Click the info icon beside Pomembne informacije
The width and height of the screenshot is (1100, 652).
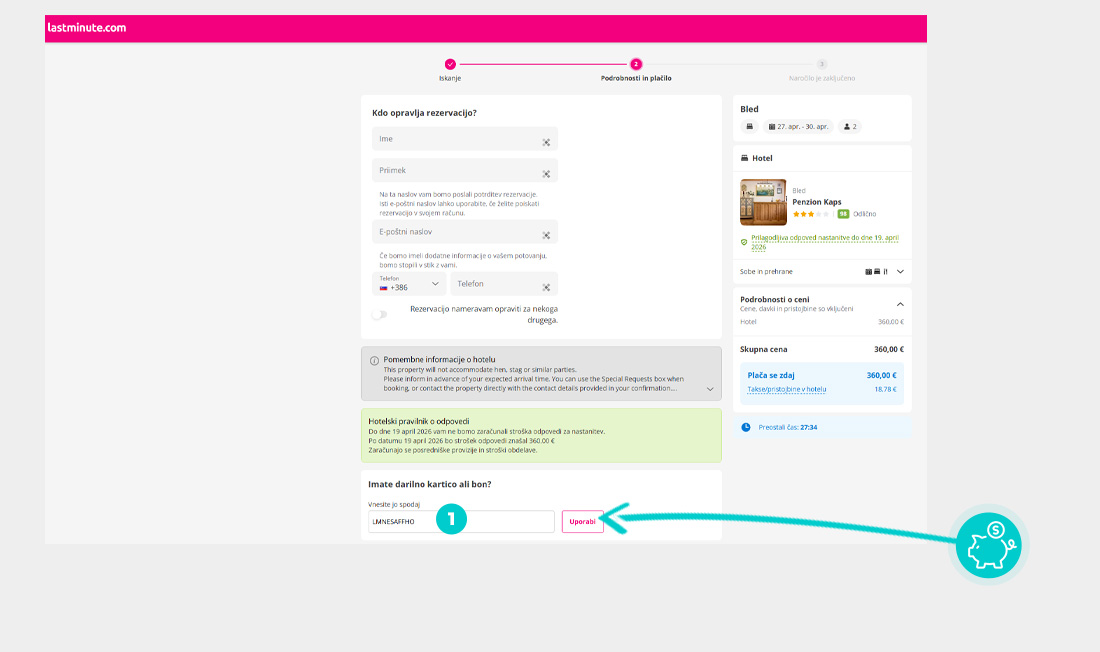(x=374, y=360)
